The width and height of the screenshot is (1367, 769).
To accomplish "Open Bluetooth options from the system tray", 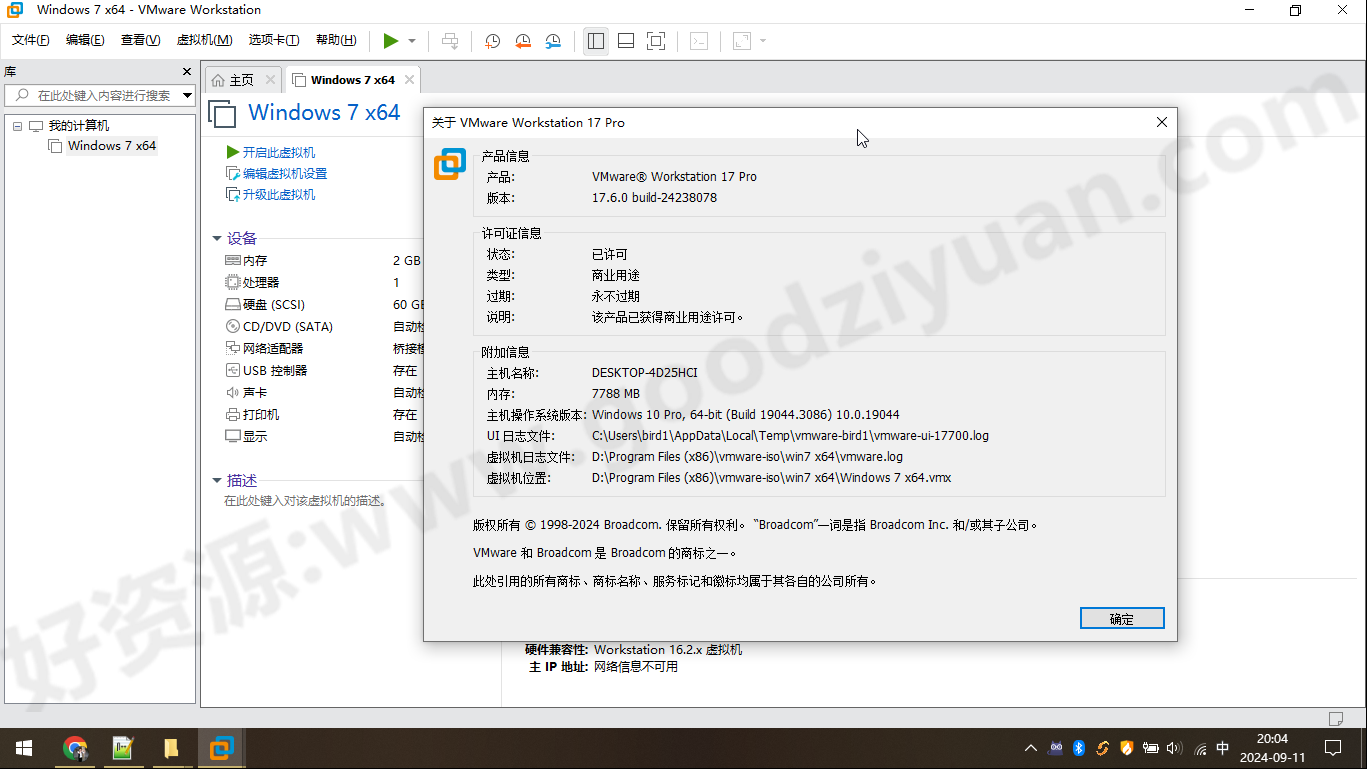I will (x=1078, y=747).
